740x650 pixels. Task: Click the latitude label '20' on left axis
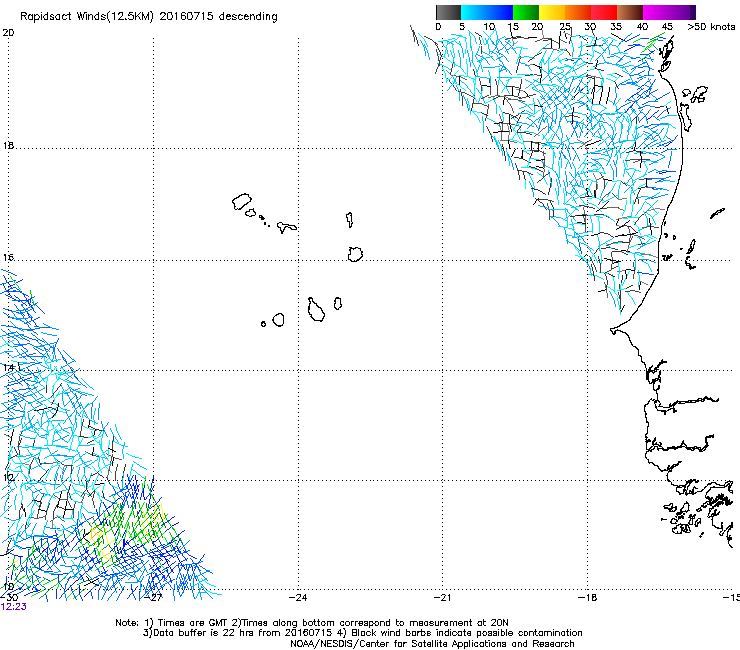pyautogui.click(x=8, y=33)
